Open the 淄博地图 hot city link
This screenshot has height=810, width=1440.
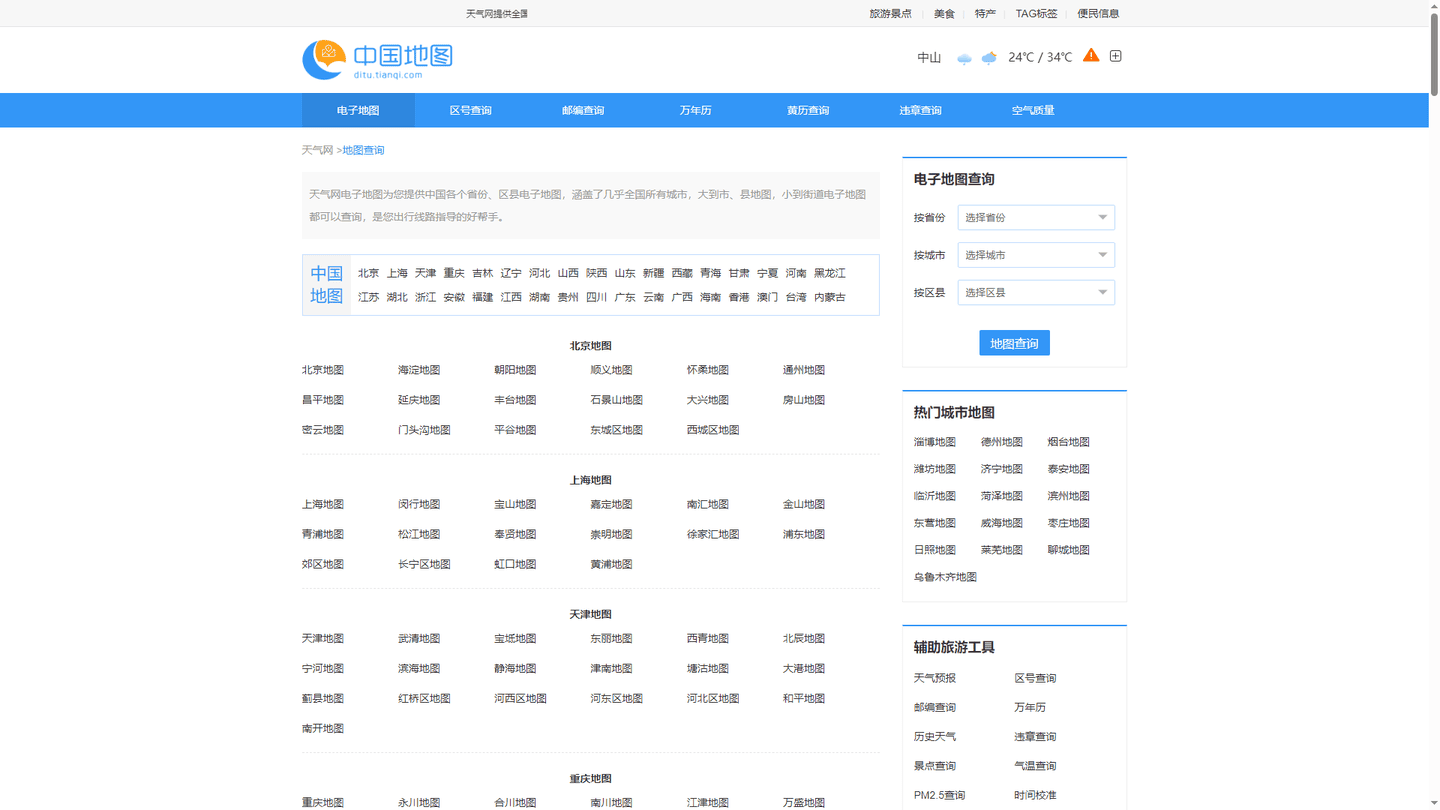[935, 442]
